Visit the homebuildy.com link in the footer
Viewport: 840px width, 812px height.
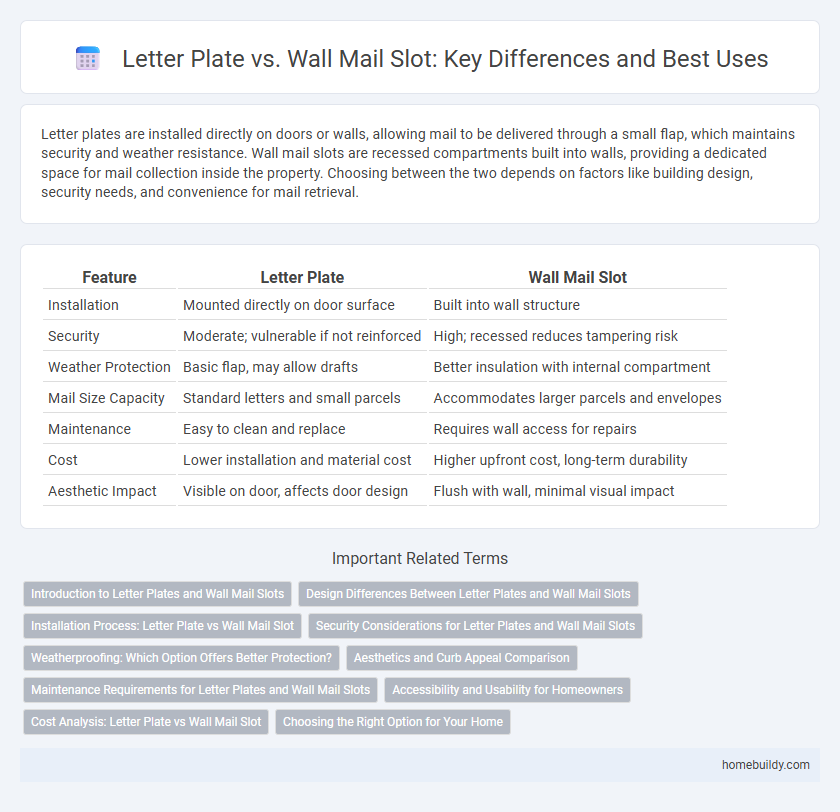coord(766,764)
